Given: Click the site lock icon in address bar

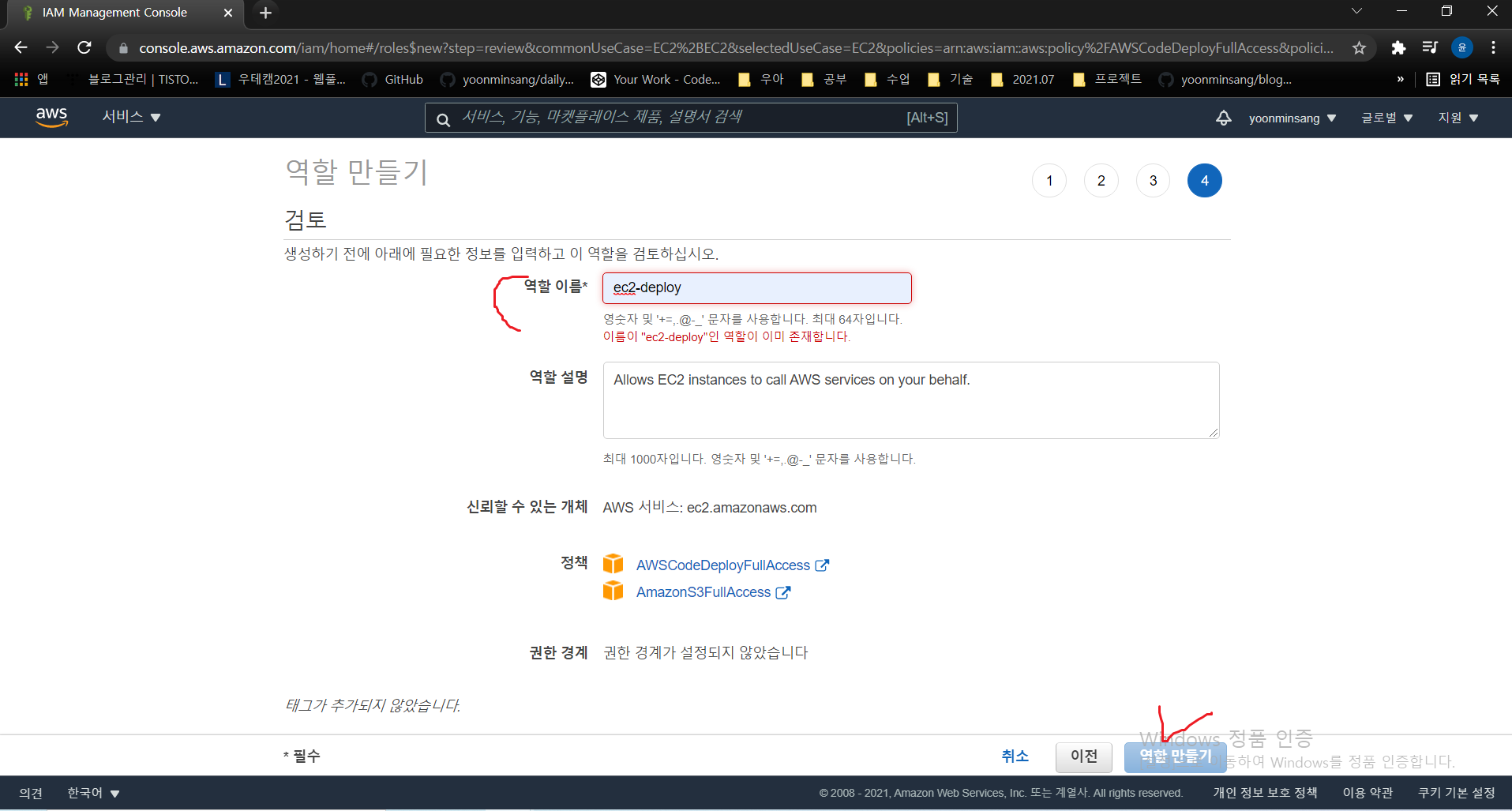Looking at the screenshot, I should pyautogui.click(x=123, y=48).
